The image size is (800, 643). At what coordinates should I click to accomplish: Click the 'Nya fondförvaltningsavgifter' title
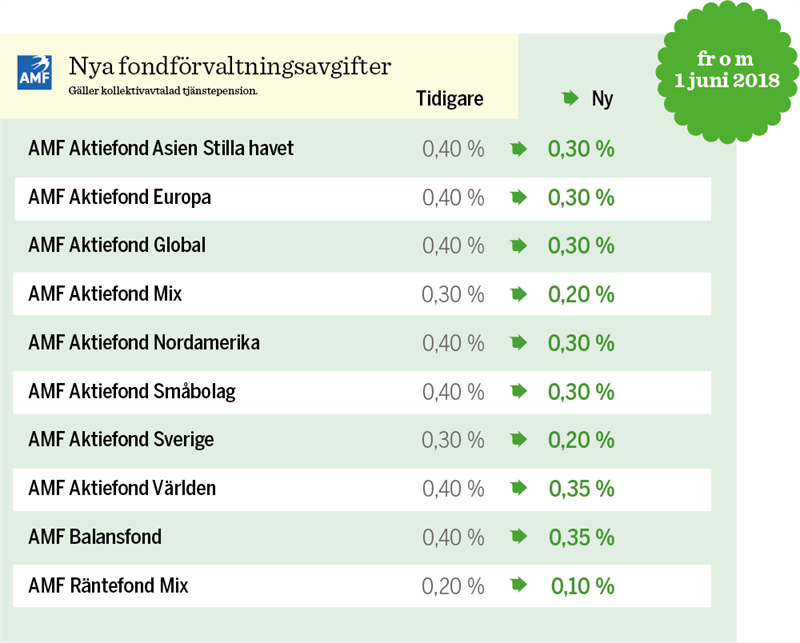pyautogui.click(x=230, y=67)
